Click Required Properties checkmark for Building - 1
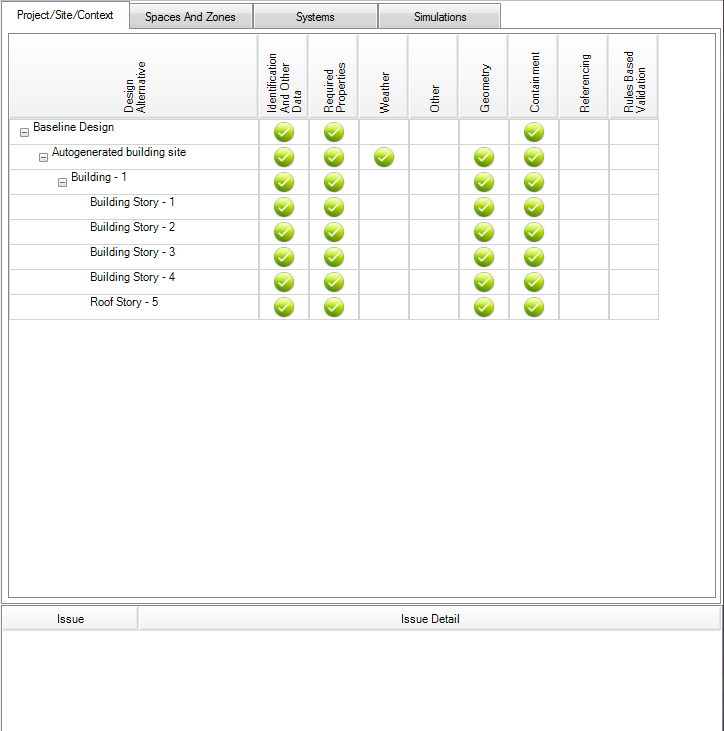724x731 pixels. [334, 182]
